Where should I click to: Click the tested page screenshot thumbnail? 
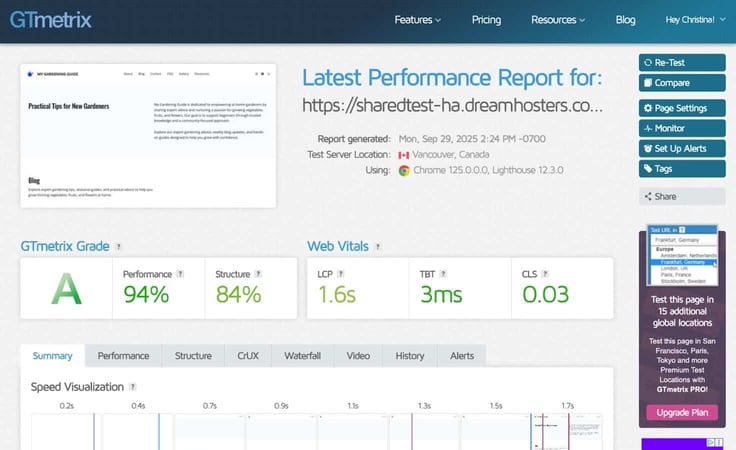[x=148, y=136]
